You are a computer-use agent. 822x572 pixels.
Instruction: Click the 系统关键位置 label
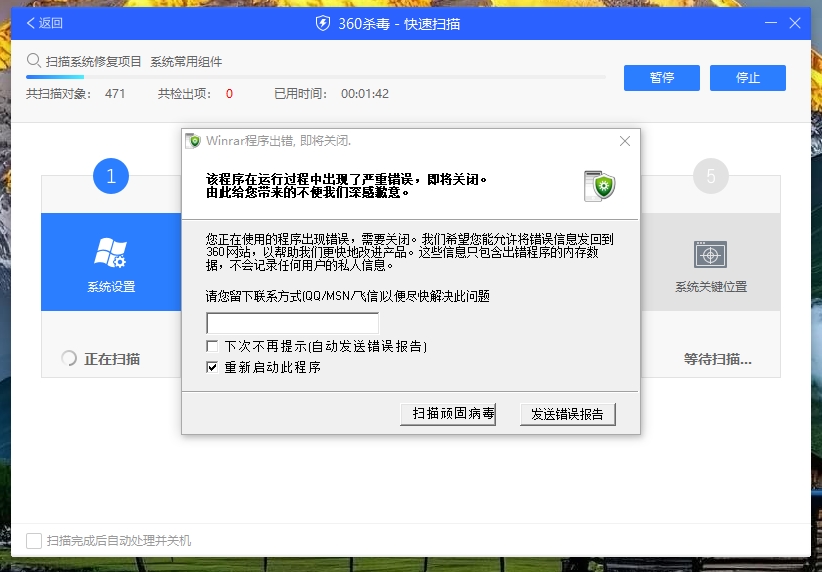point(711,287)
